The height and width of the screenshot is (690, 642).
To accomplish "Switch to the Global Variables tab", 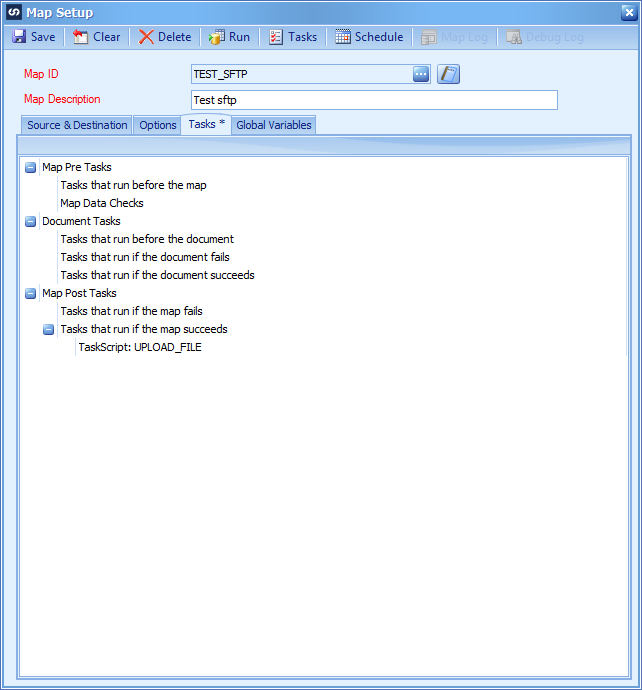I will pyautogui.click(x=274, y=125).
